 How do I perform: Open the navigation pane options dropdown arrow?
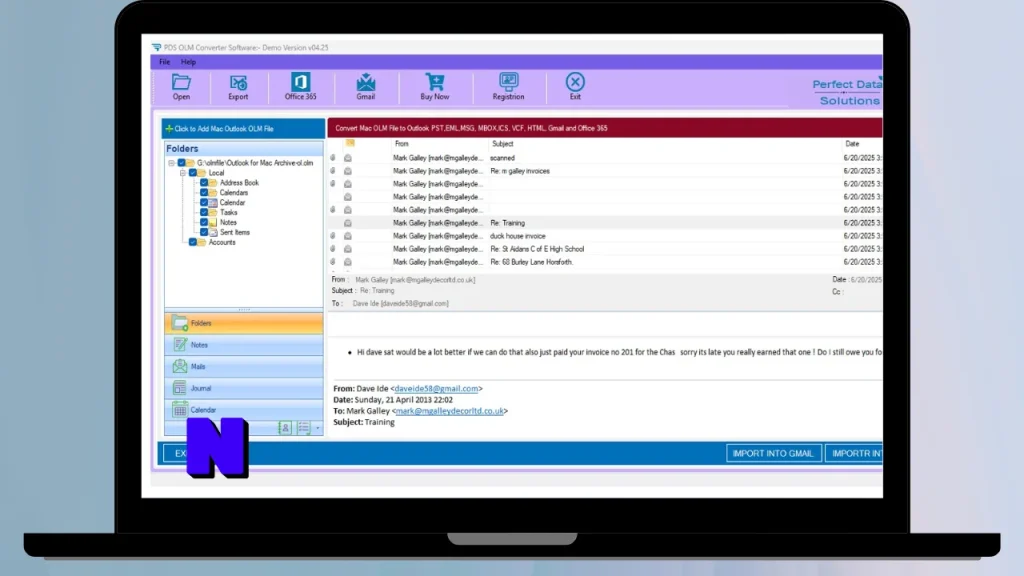[317, 428]
